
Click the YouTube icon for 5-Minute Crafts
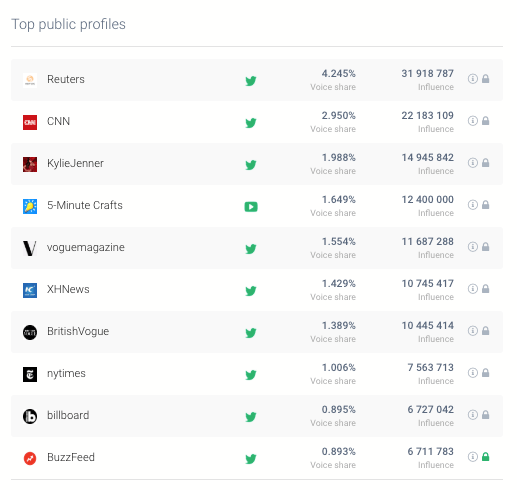(251, 207)
